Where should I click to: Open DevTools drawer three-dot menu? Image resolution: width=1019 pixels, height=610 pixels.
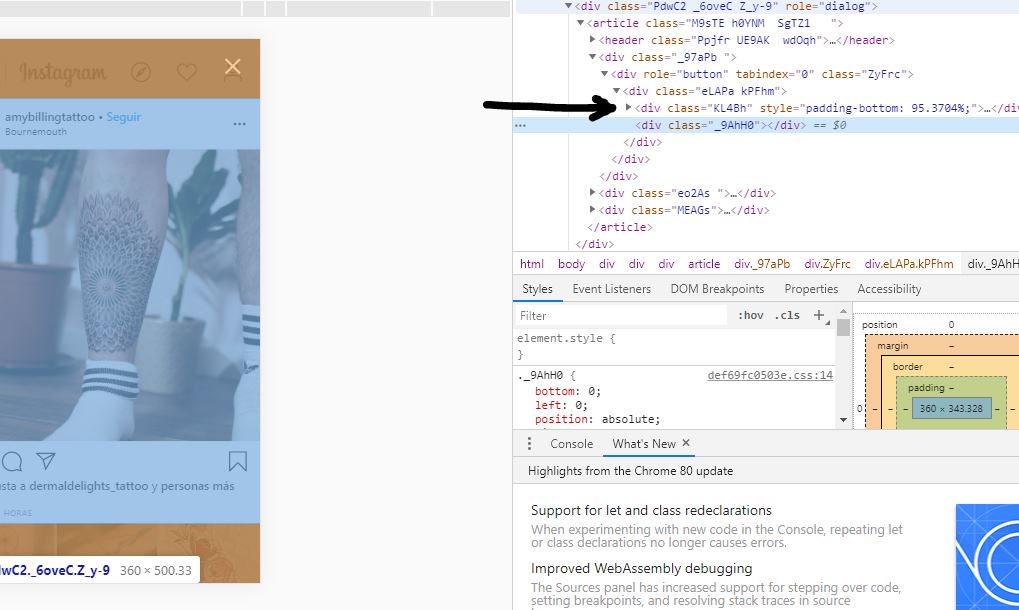pyautogui.click(x=530, y=444)
